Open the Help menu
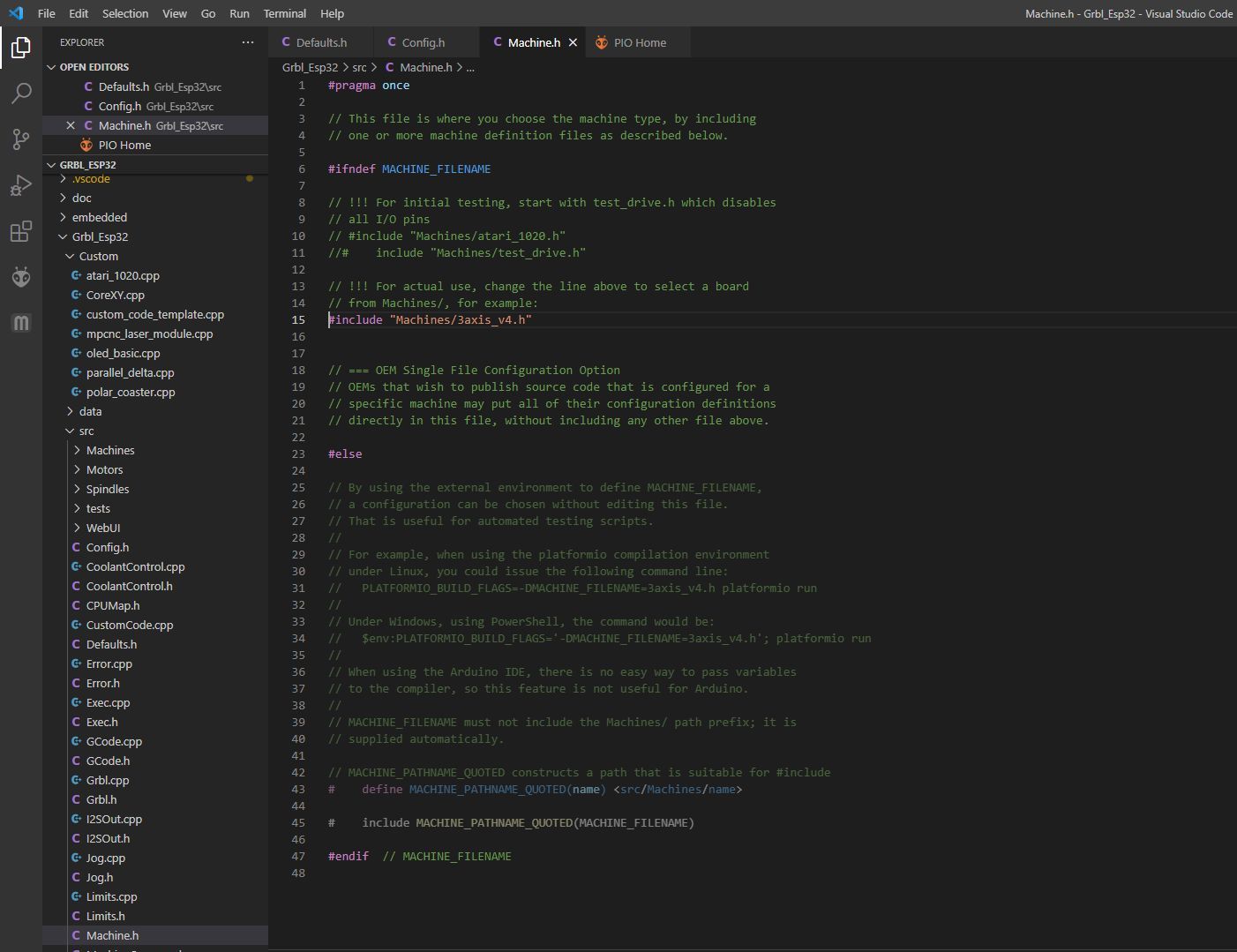This screenshot has width=1237, height=952. click(x=333, y=13)
